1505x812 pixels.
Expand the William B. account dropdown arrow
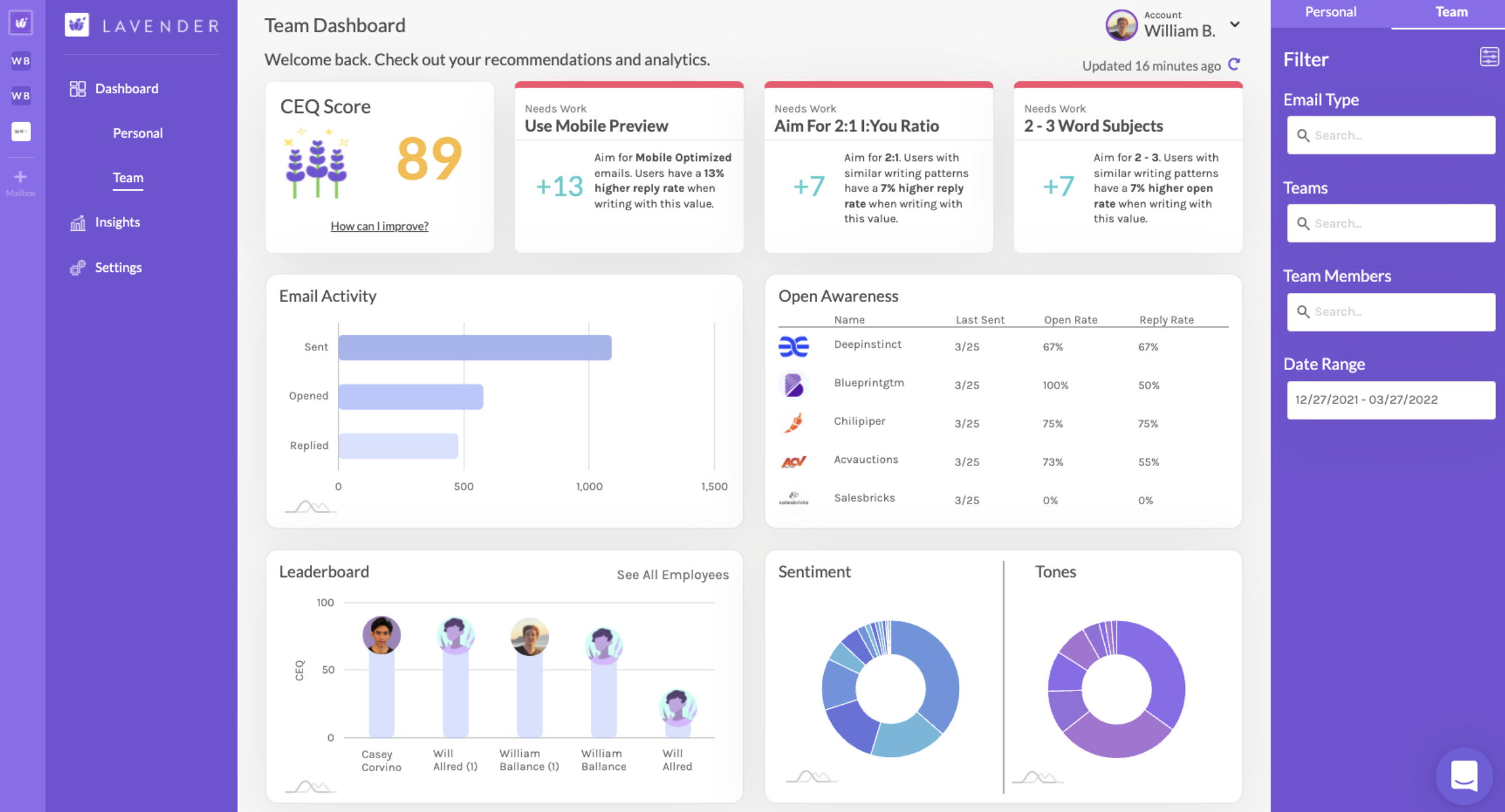[x=1235, y=25]
